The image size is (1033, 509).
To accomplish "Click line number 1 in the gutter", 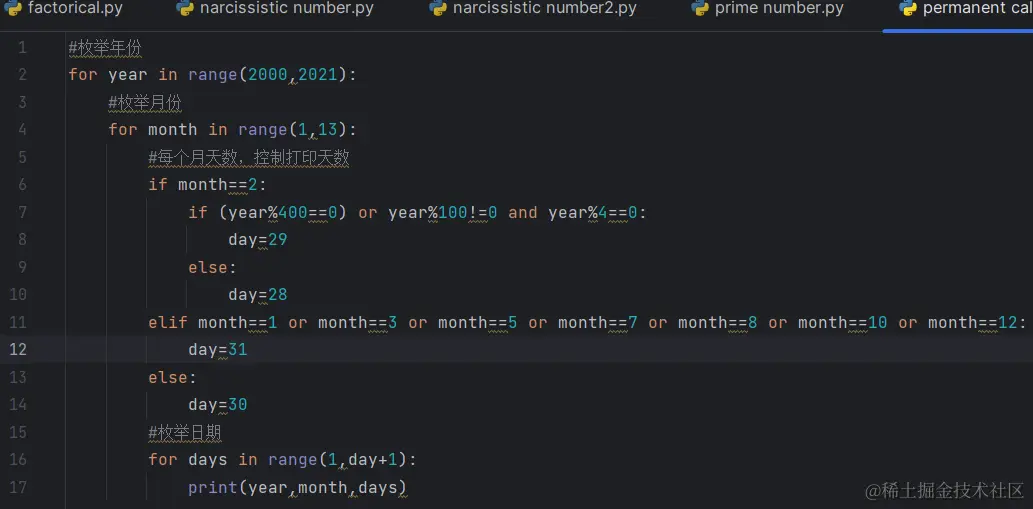I will [23, 47].
